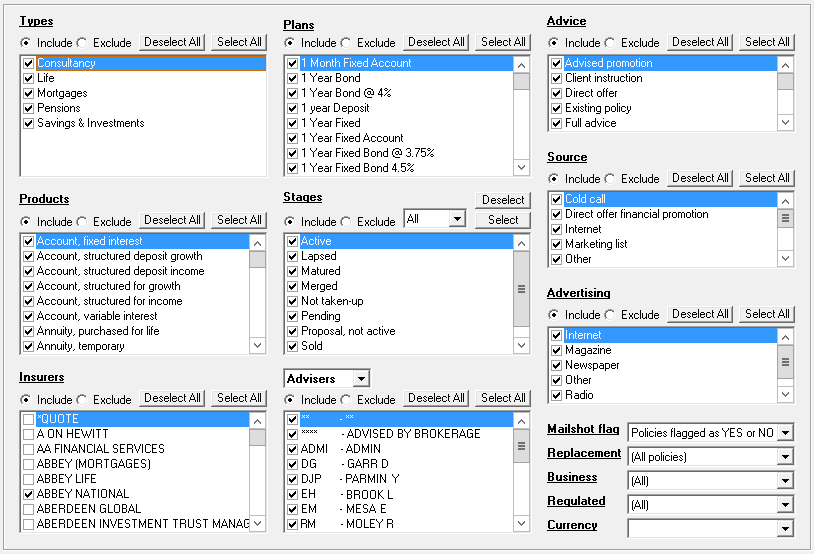This screenshot has width=814, height=554.
Task: Uncheck ABBEY NATIONAL in Insurers list
Action: tap(29, 494)
